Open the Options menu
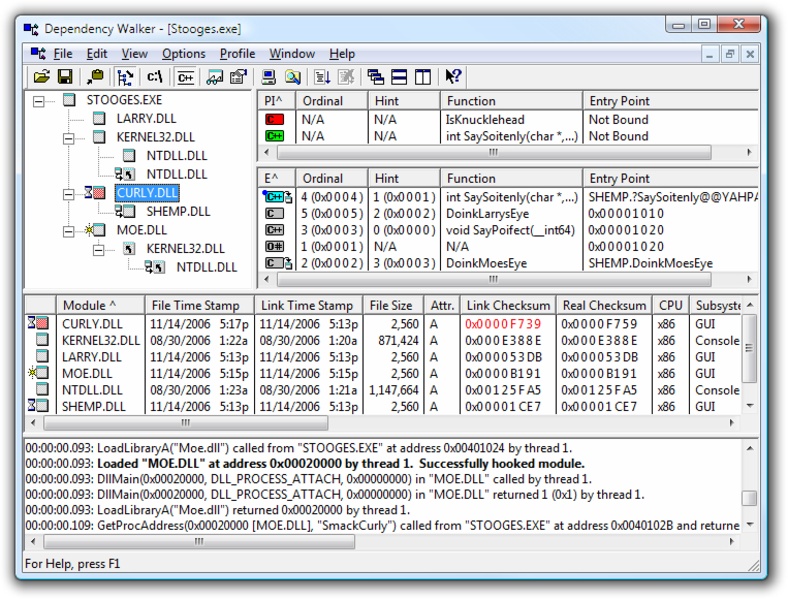788x600 pixels. coord(183,54)
